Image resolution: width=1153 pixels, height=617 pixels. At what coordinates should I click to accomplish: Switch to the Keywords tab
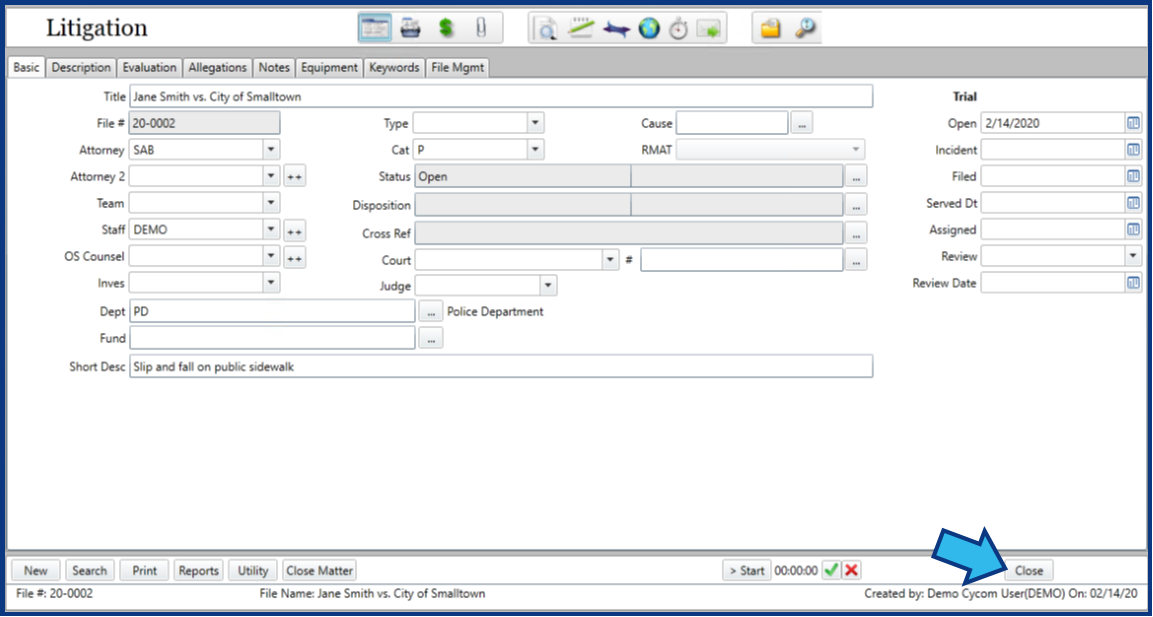tap(394, 68)
